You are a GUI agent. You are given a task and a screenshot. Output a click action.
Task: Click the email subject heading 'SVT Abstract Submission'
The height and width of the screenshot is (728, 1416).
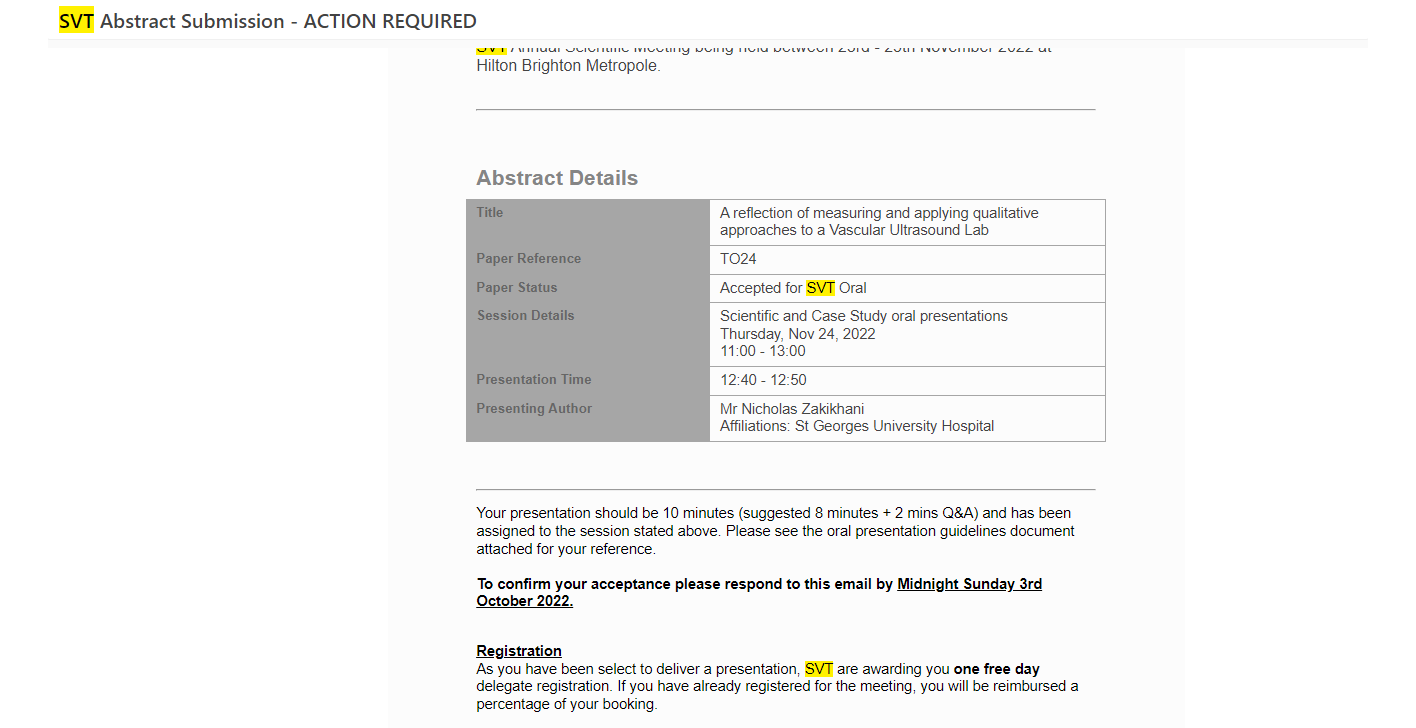267,21
